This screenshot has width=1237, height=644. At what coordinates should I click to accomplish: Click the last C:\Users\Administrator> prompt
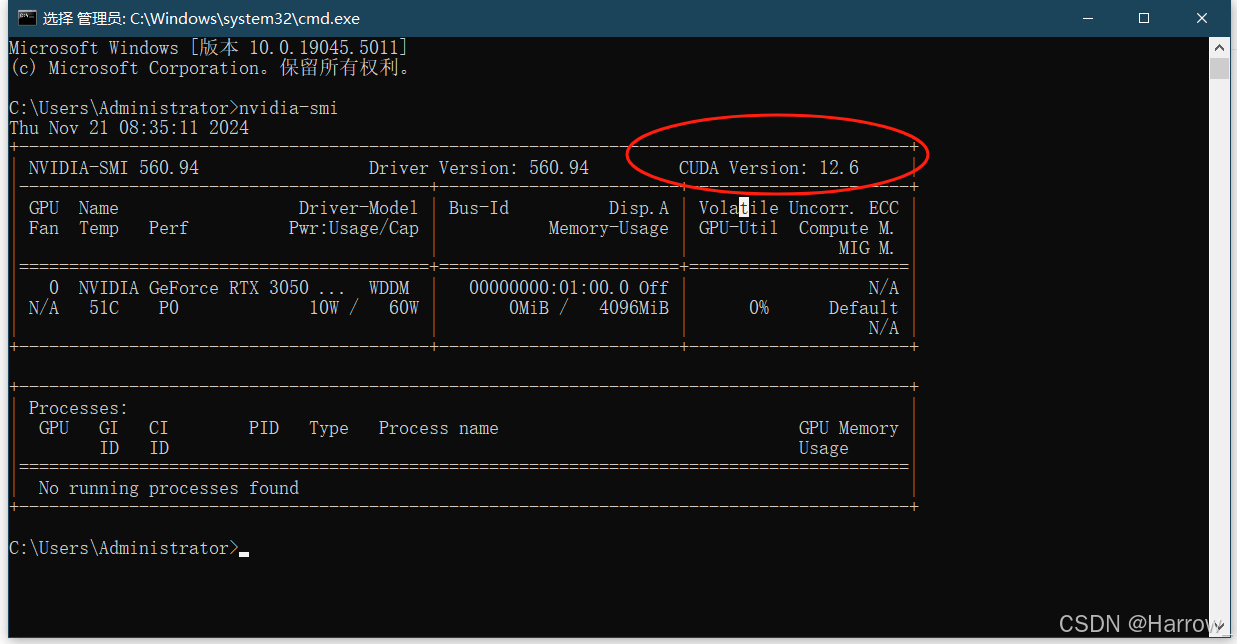124,548
